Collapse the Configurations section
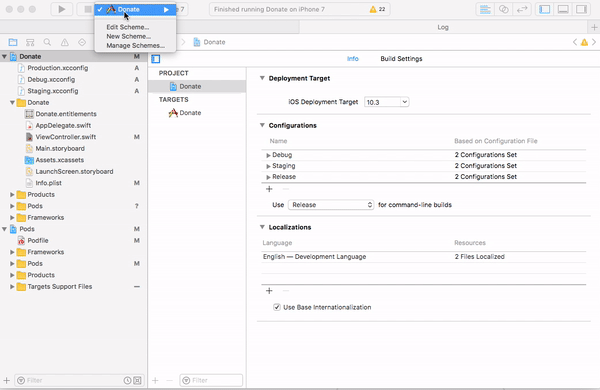This screenshot has height=390, width=600. [262, 125]
